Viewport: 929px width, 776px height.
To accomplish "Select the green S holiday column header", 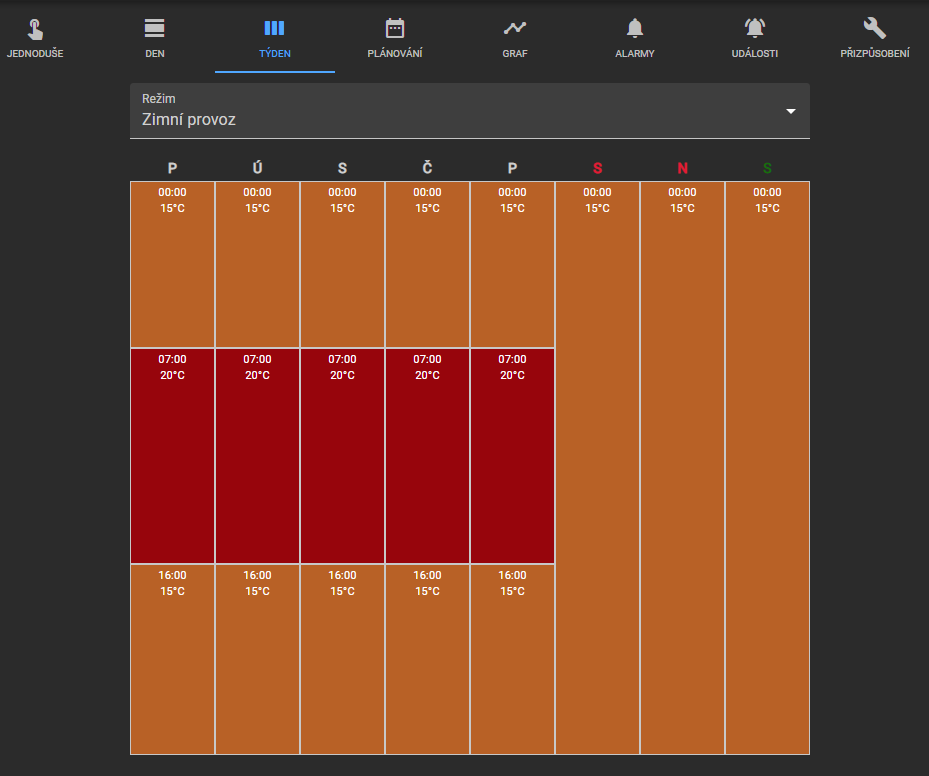I will 767,168.
